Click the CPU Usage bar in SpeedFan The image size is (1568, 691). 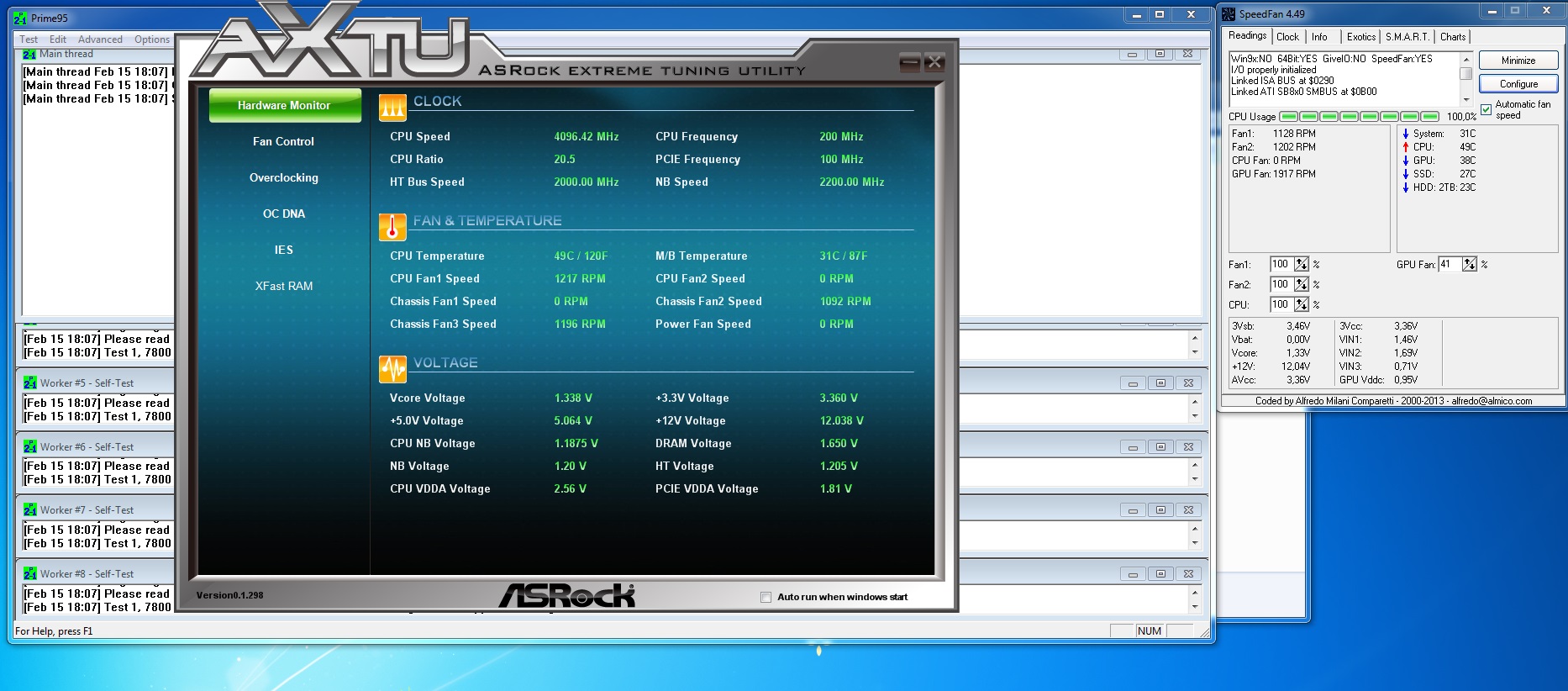click(x=1360, y=117)
